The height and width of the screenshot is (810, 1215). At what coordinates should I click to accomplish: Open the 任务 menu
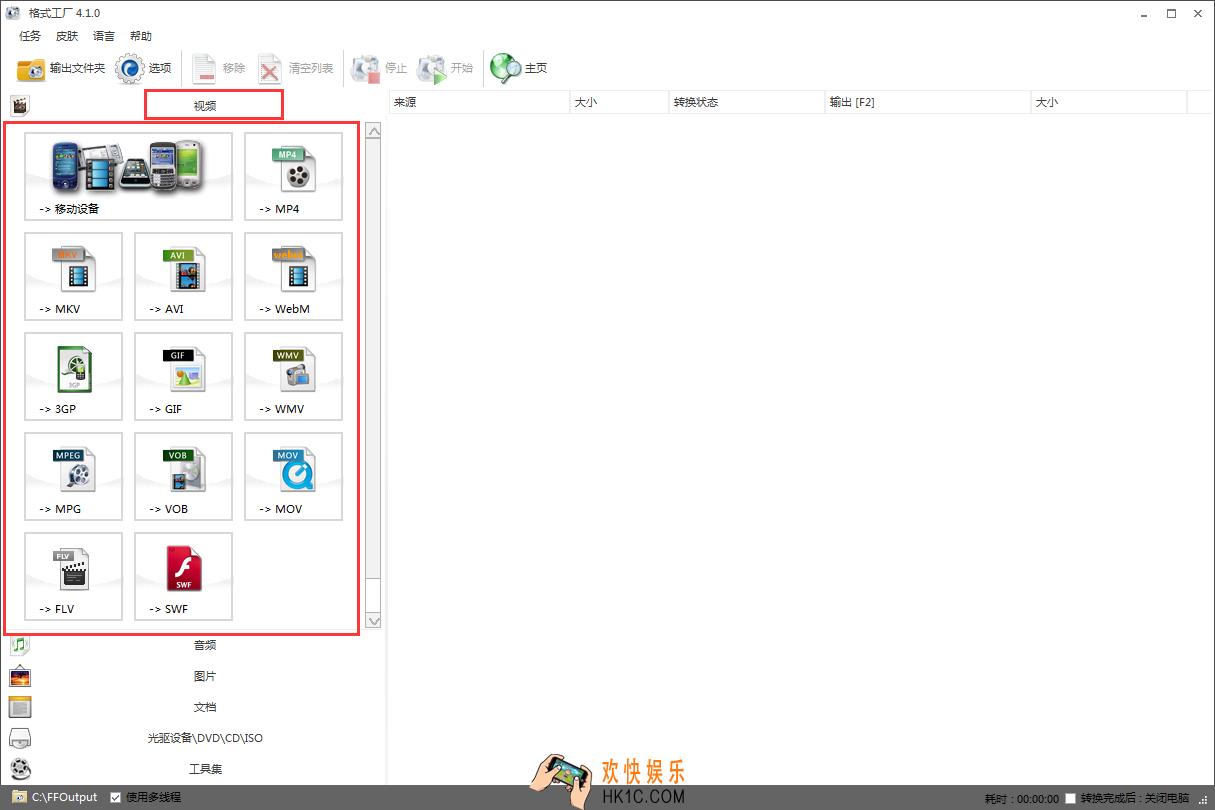pyautogui.click(x=30, y=36)
